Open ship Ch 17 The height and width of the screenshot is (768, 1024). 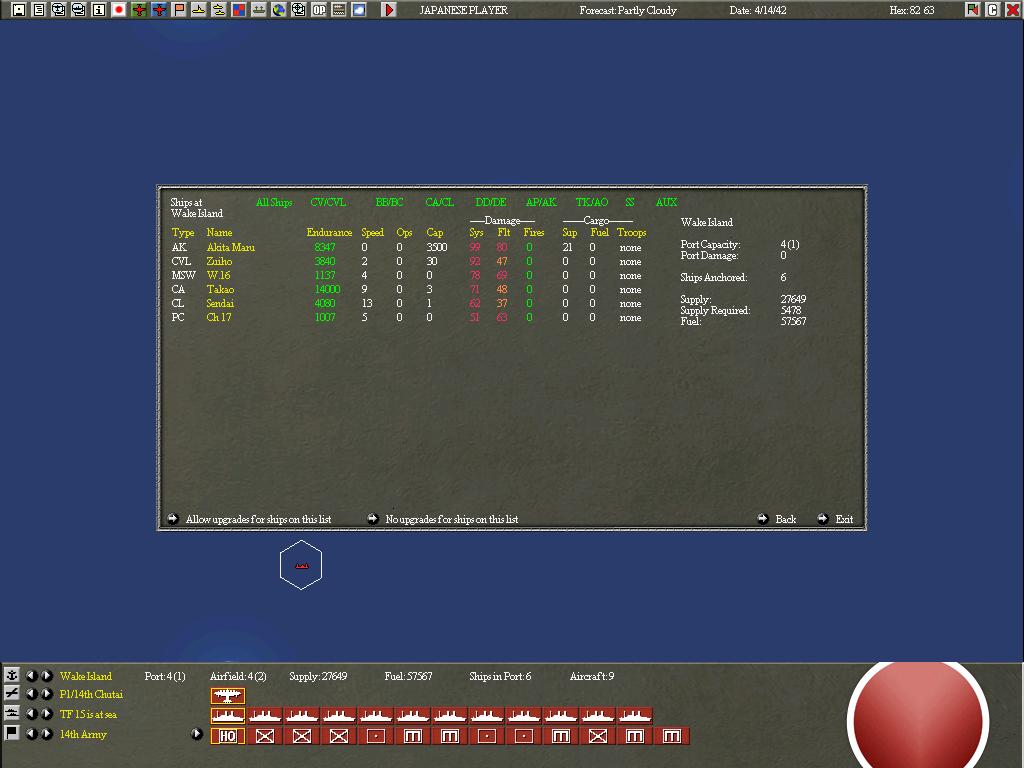click(x=219, y=317)
